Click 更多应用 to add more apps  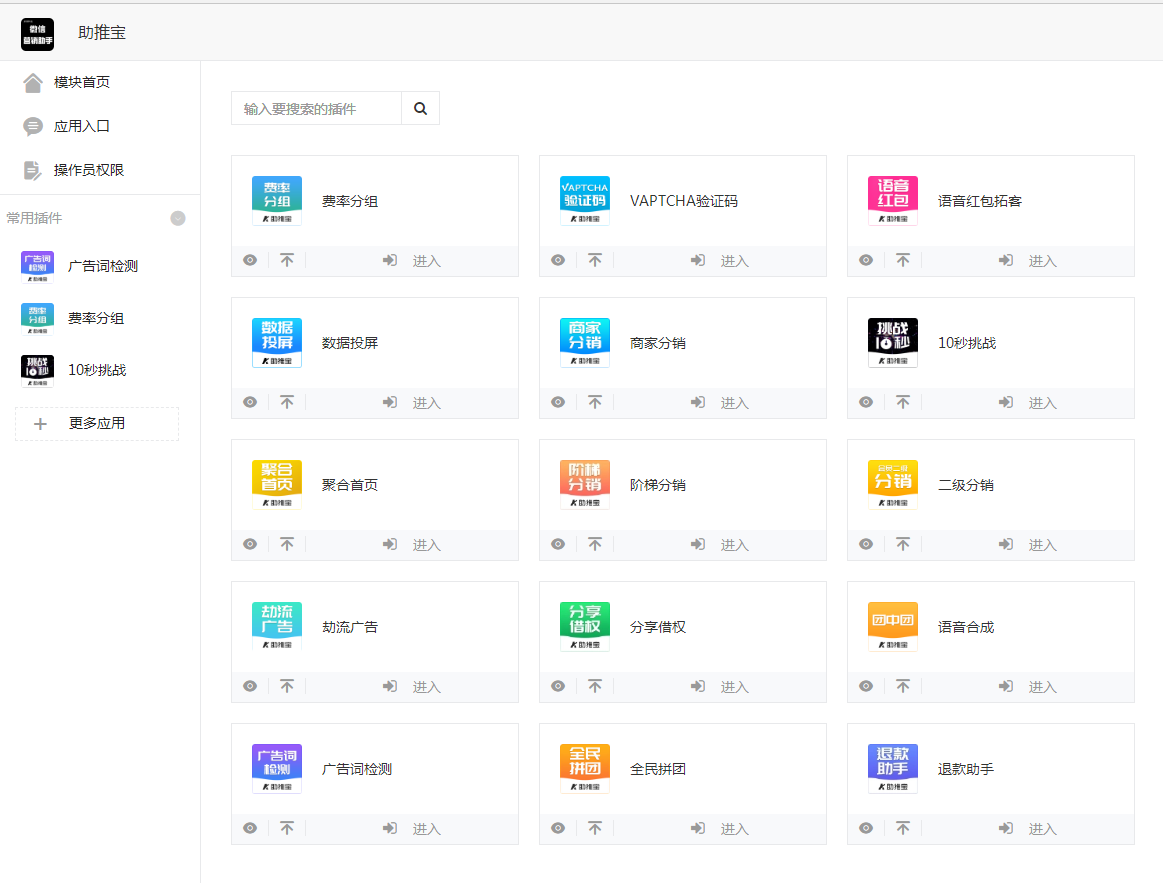coord(96,423)
